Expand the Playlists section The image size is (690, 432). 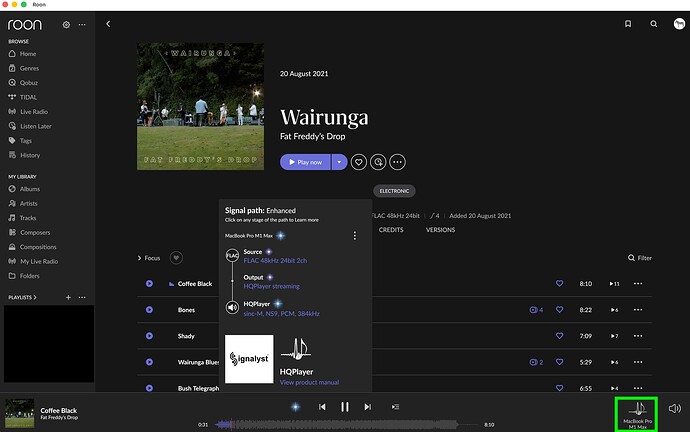point(22,297)
